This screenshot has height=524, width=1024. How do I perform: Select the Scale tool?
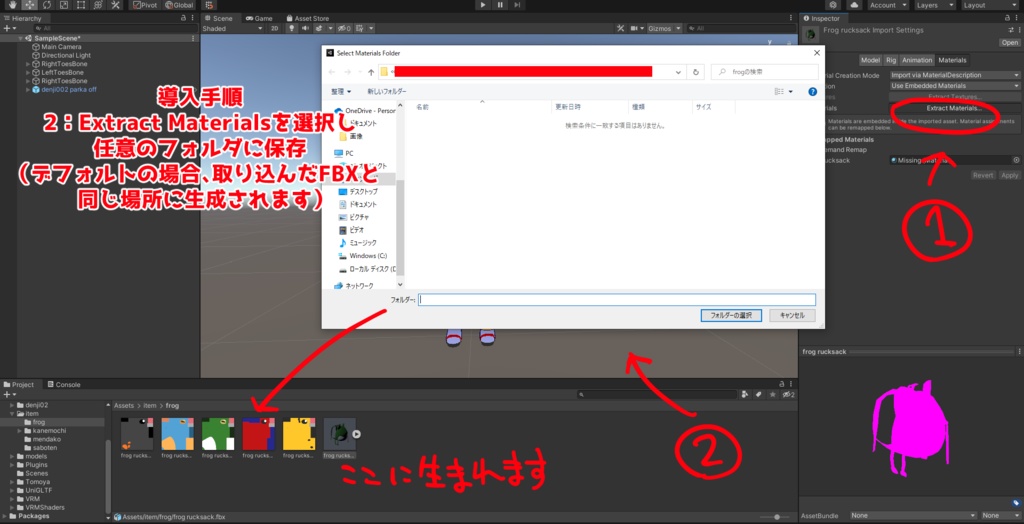63,5
